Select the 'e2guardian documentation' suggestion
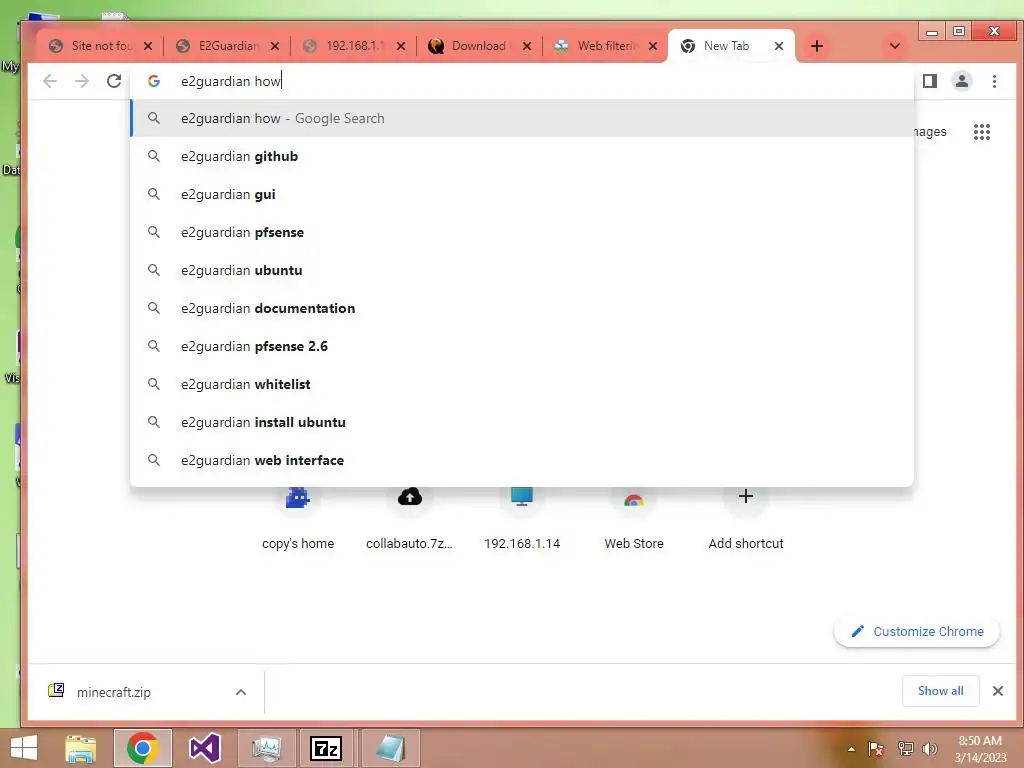Screen dimensions: 1024x768 [522, 308]
